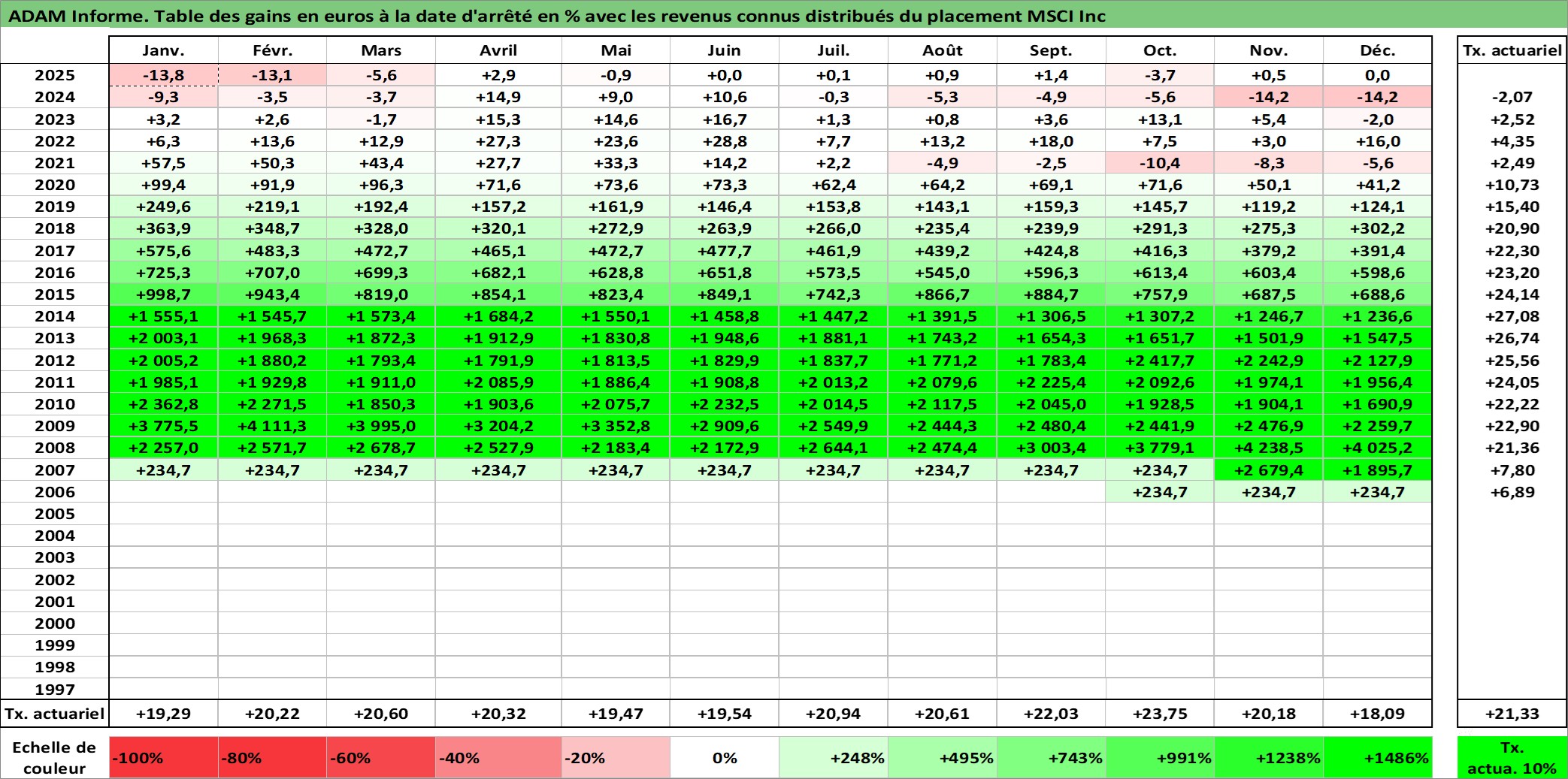Click the +1 684,2 cell in April 2014
This screenshot has width=1568, height=779.
[x=498, y=316]
